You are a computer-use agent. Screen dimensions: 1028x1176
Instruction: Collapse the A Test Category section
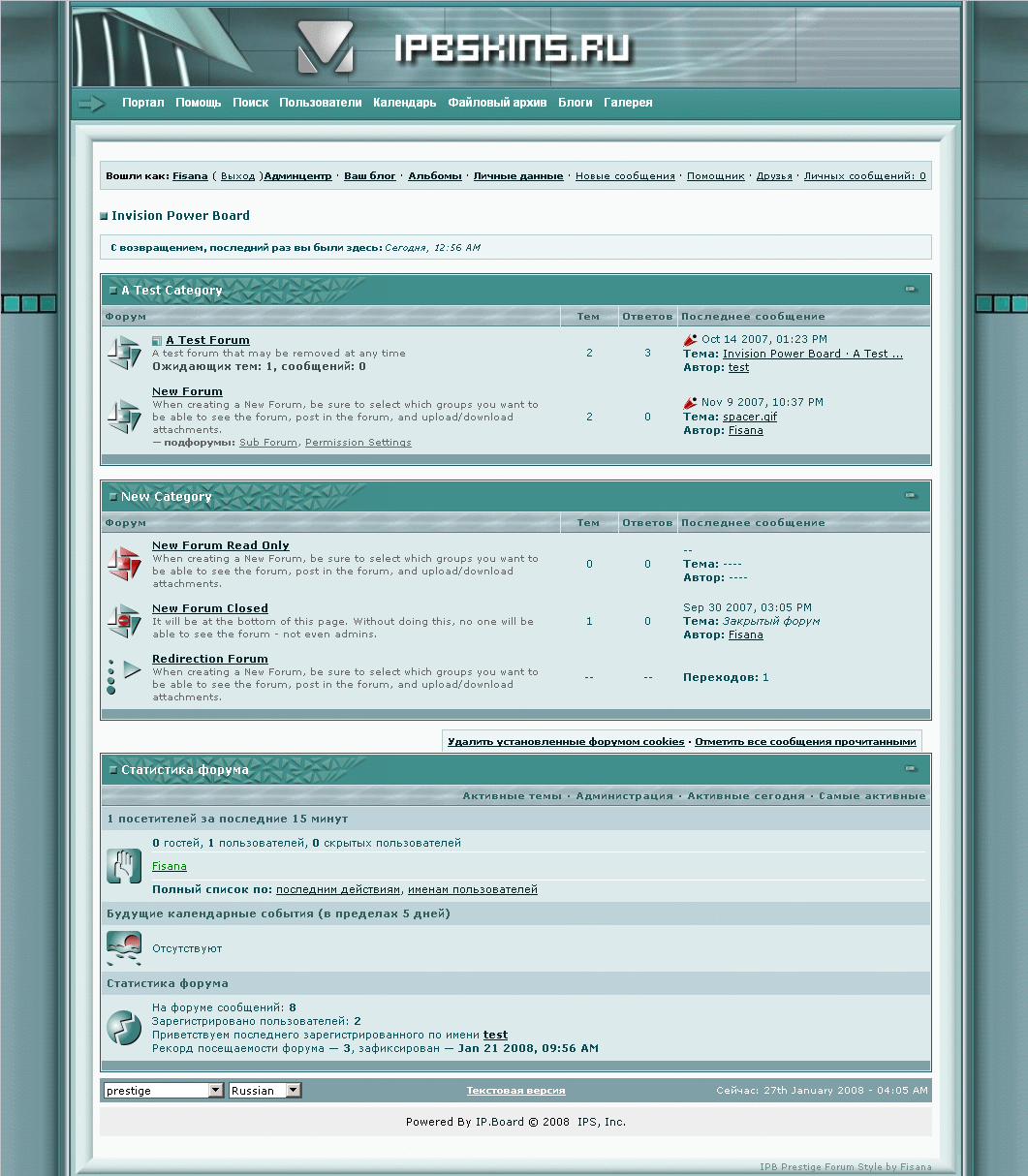tap(910, 290)
